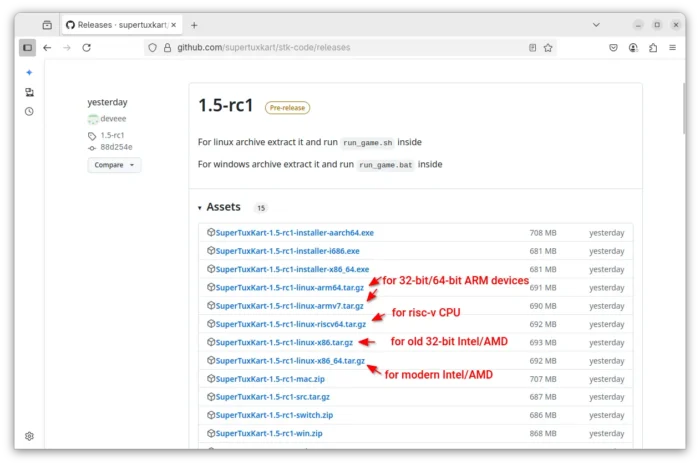Image resolution: width=700 pixels, height=465 pixels.
Task: Open the Firefox account icon
Action: tap(633, 47)
